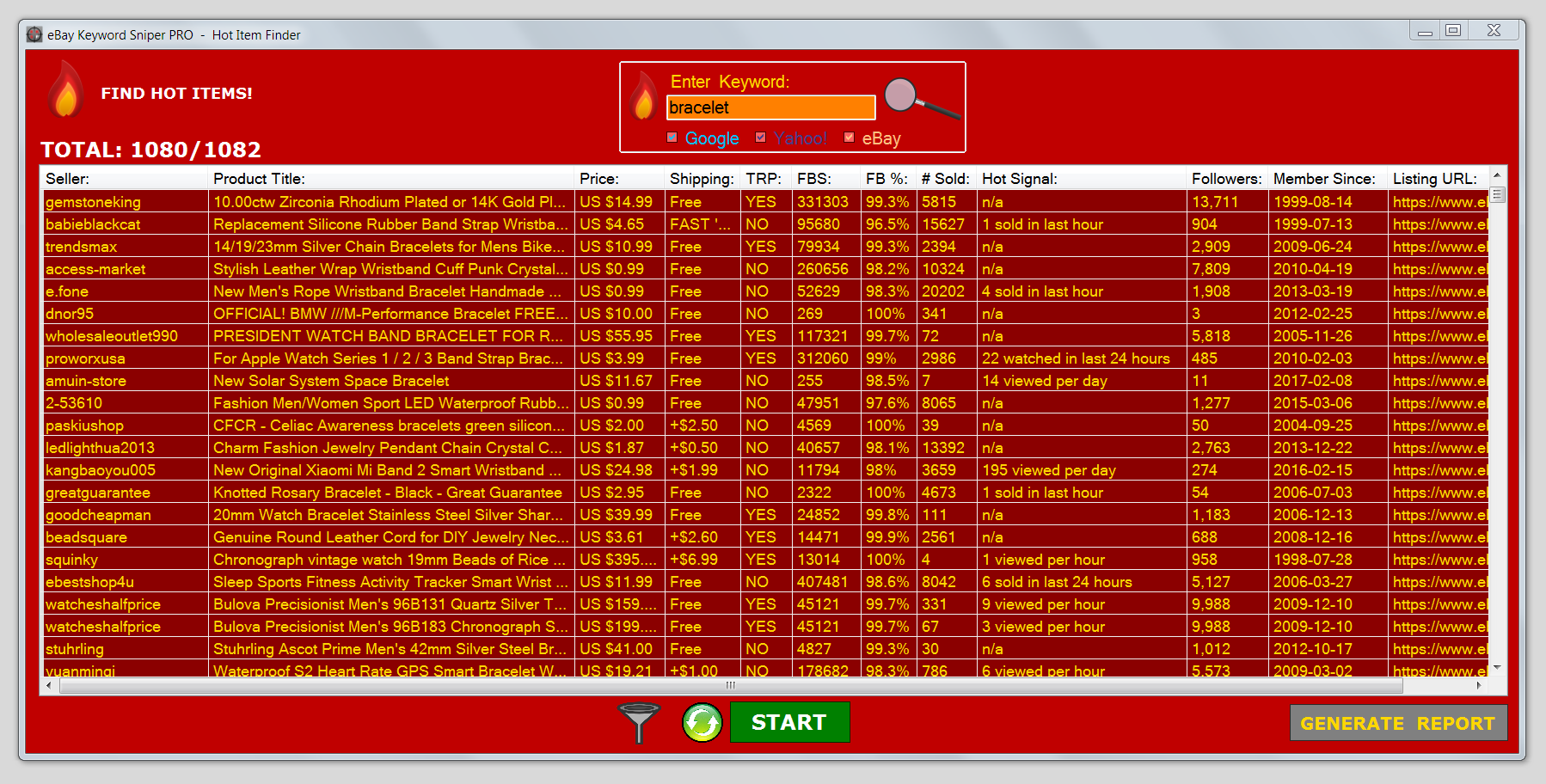1546x784 pixels.
Task: Sort by the Shipping column header
Action: [x=702, y=178]
